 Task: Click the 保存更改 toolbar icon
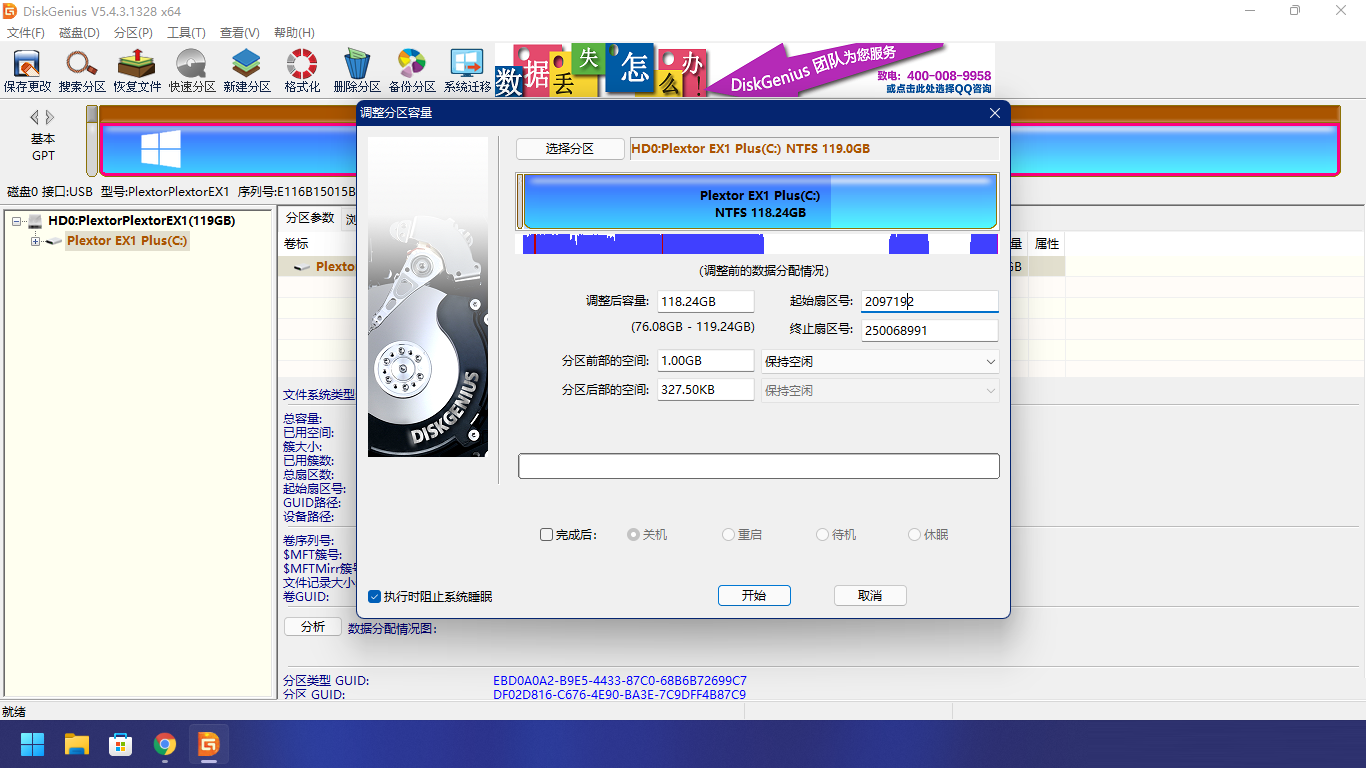27,71
